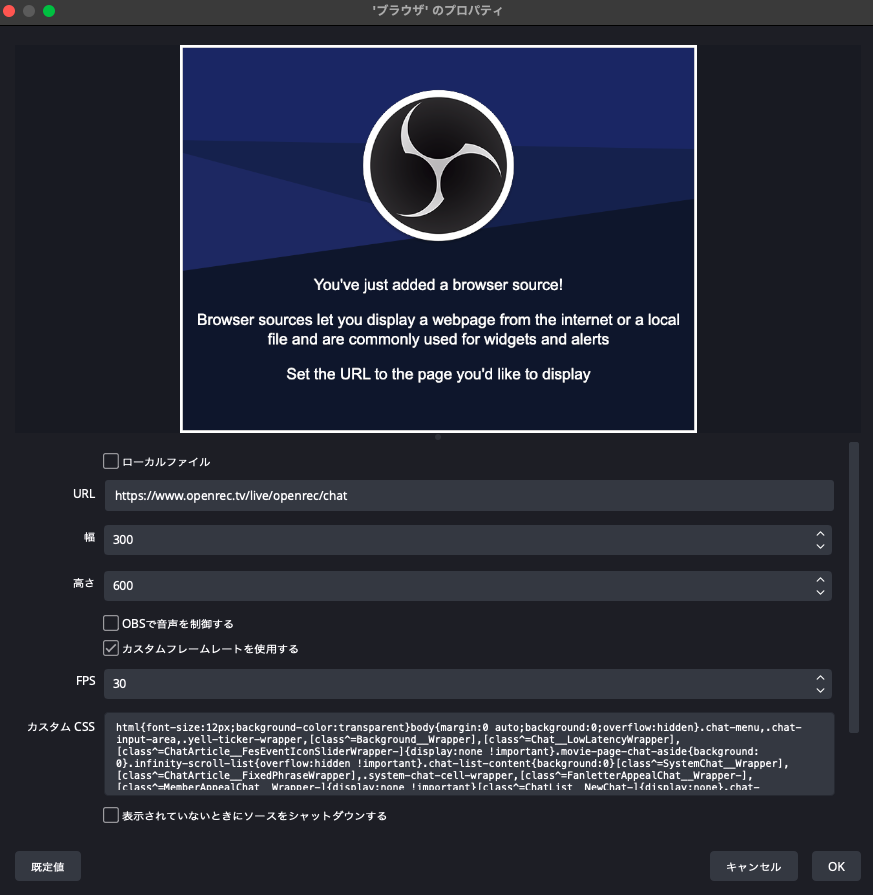This screenshot has height=895, width=873.
Task: Click the 既定値 defaults button
Action: tap(47, 866)
